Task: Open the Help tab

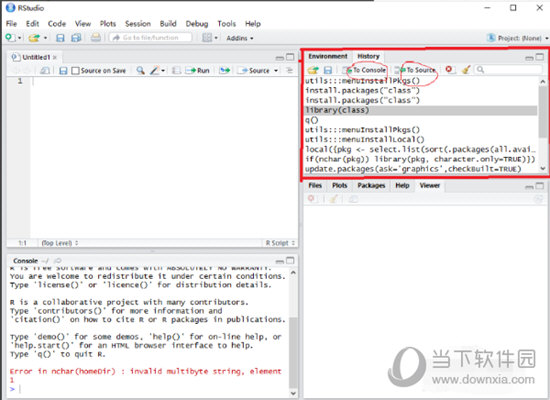Action: [x=402, y=186]
